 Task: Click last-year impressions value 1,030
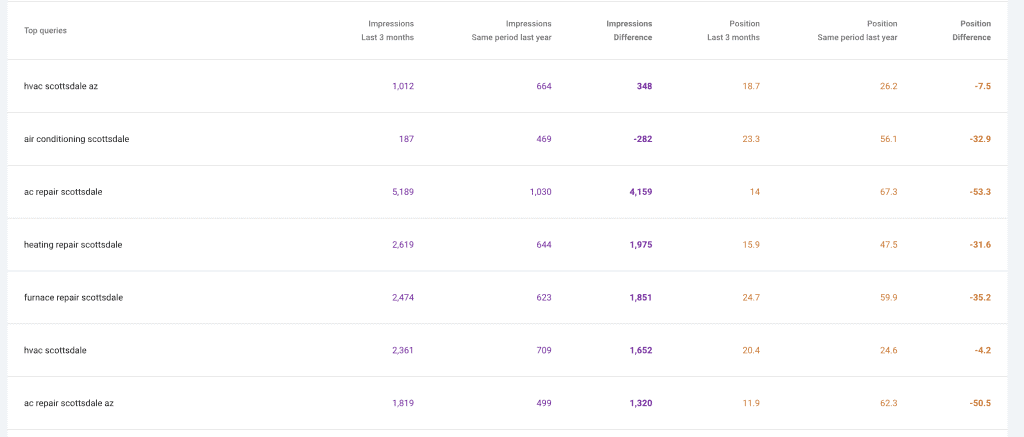541,192
